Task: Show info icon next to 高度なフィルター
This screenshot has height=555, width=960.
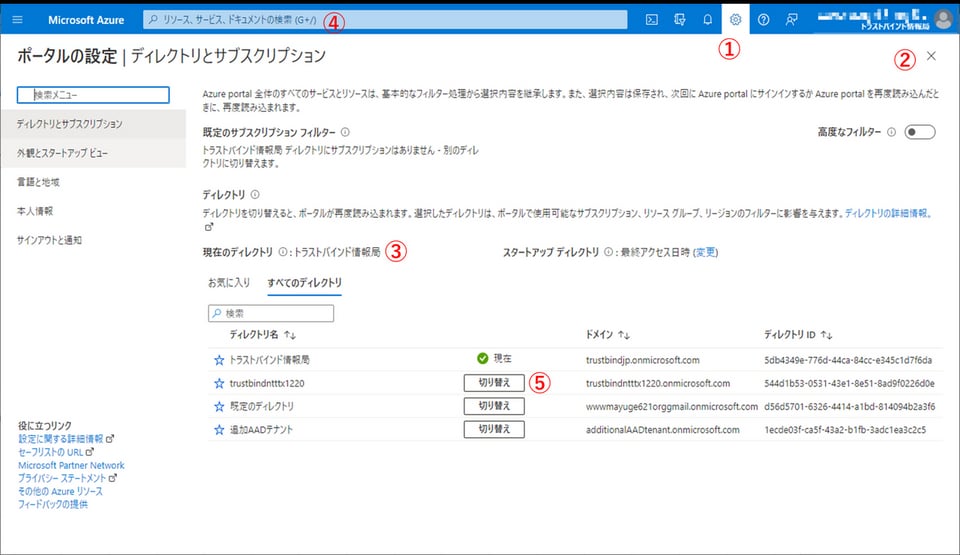Action: 891,132
